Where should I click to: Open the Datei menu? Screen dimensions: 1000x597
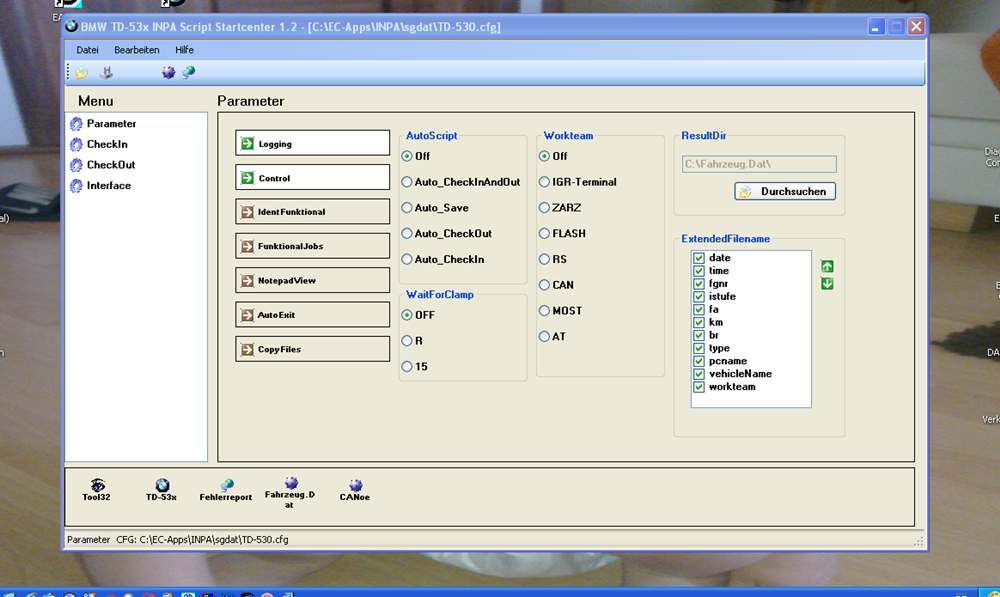[87, 50]
